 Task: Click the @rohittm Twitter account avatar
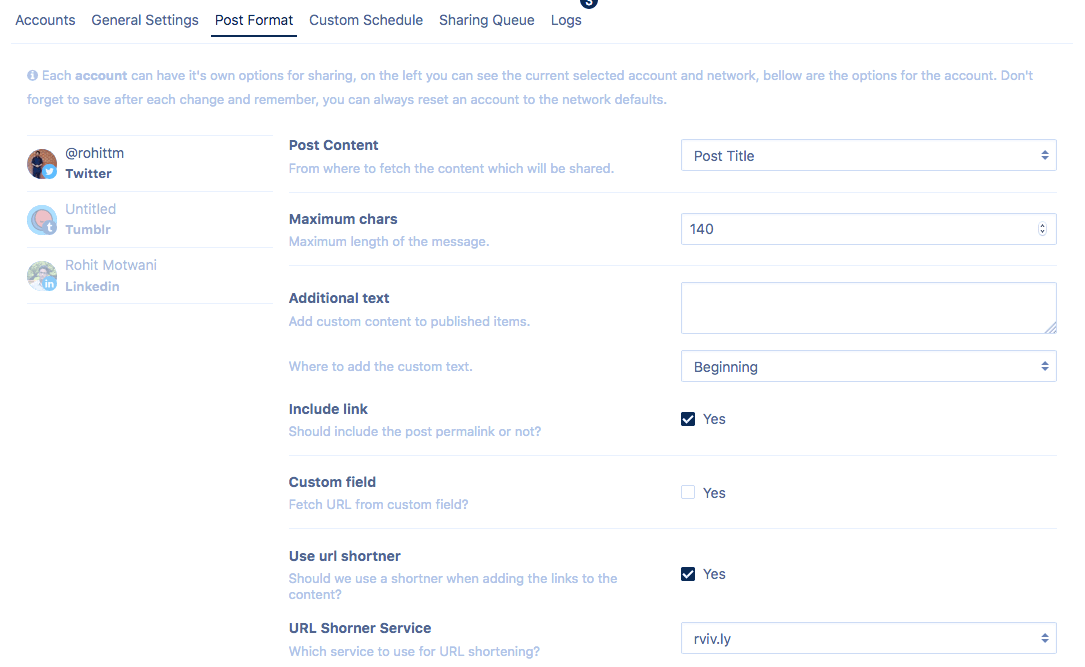pos(42,163)
